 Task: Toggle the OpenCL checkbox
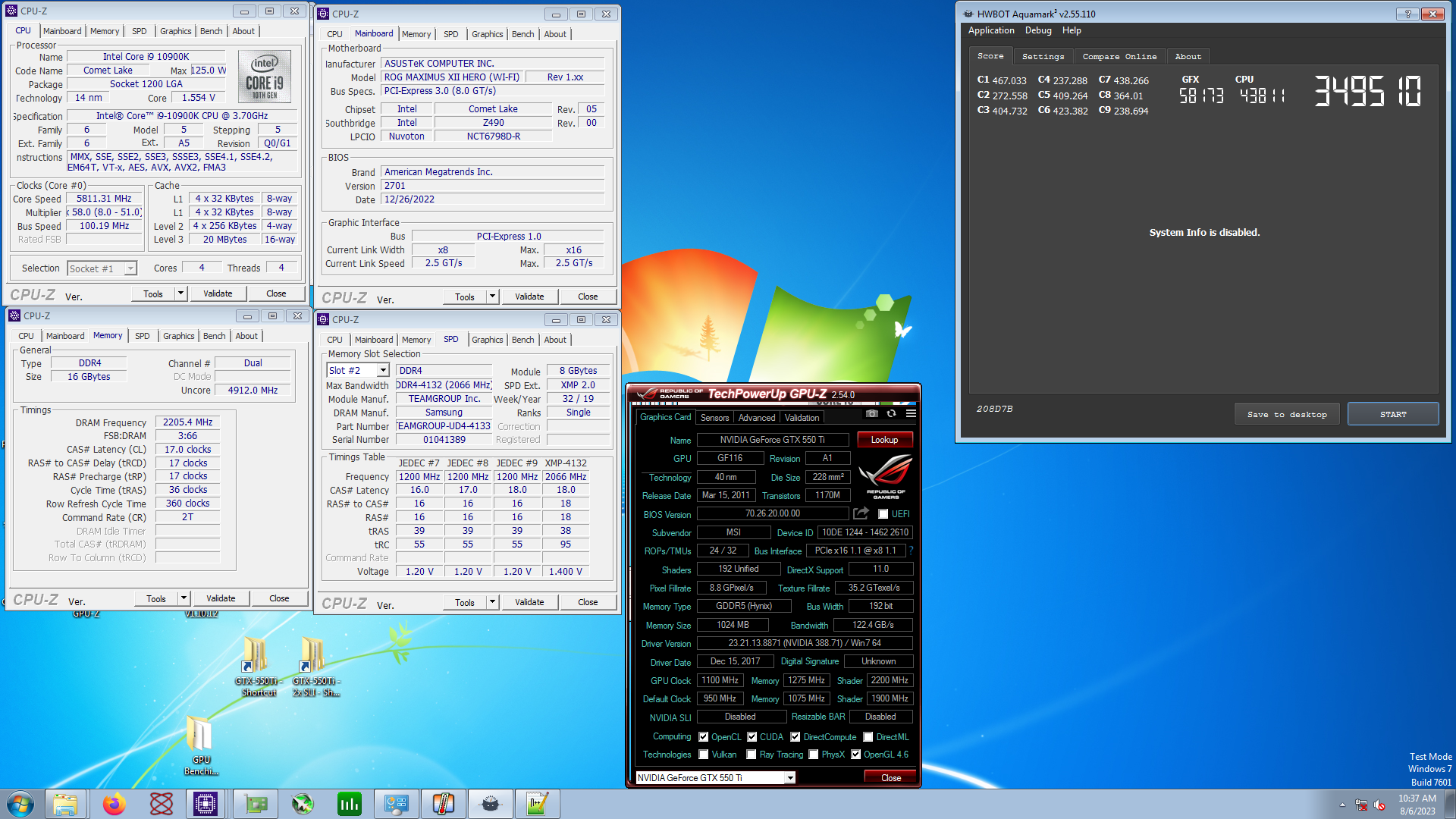pos(704,737)
